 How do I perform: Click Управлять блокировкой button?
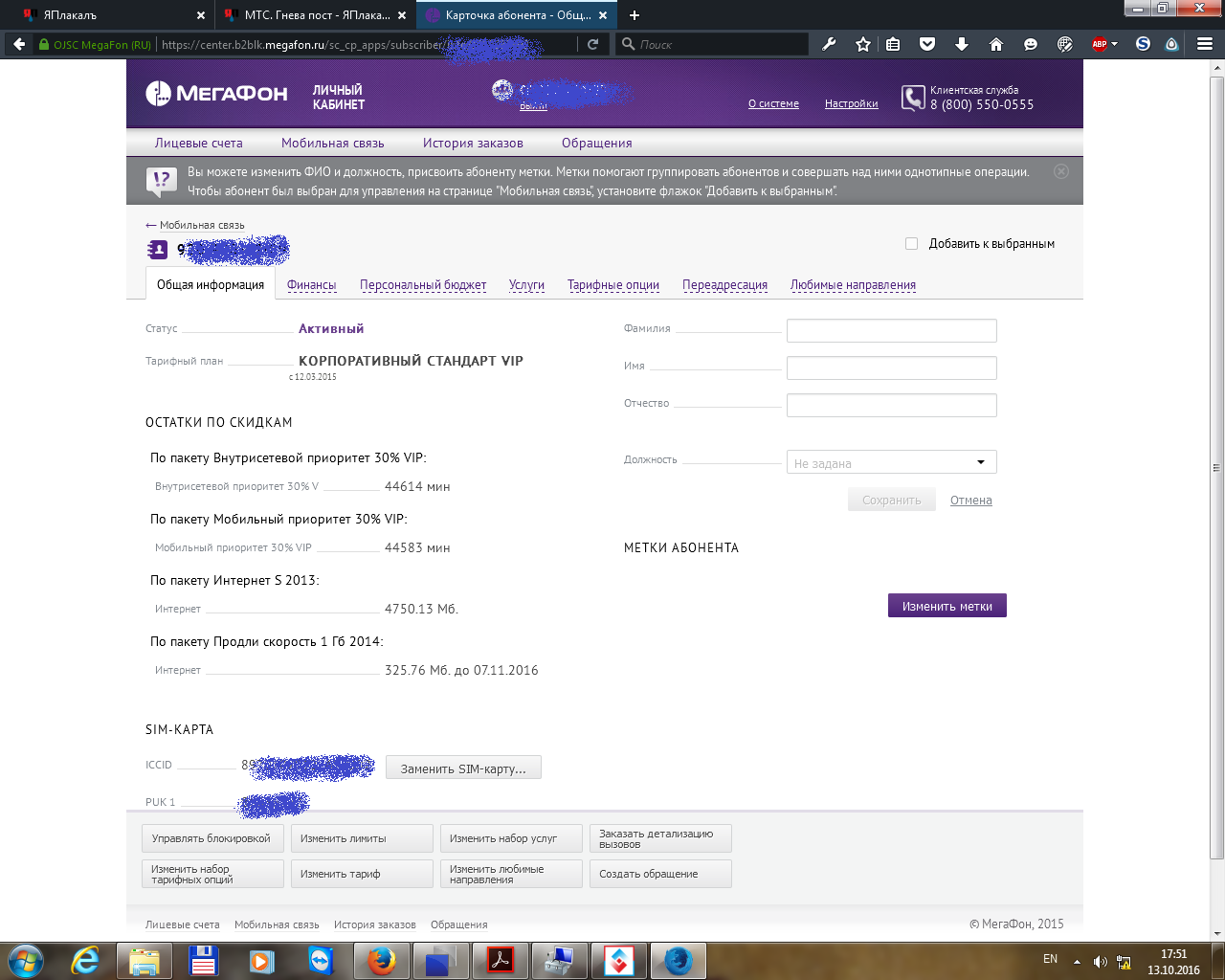pos(212,838)
